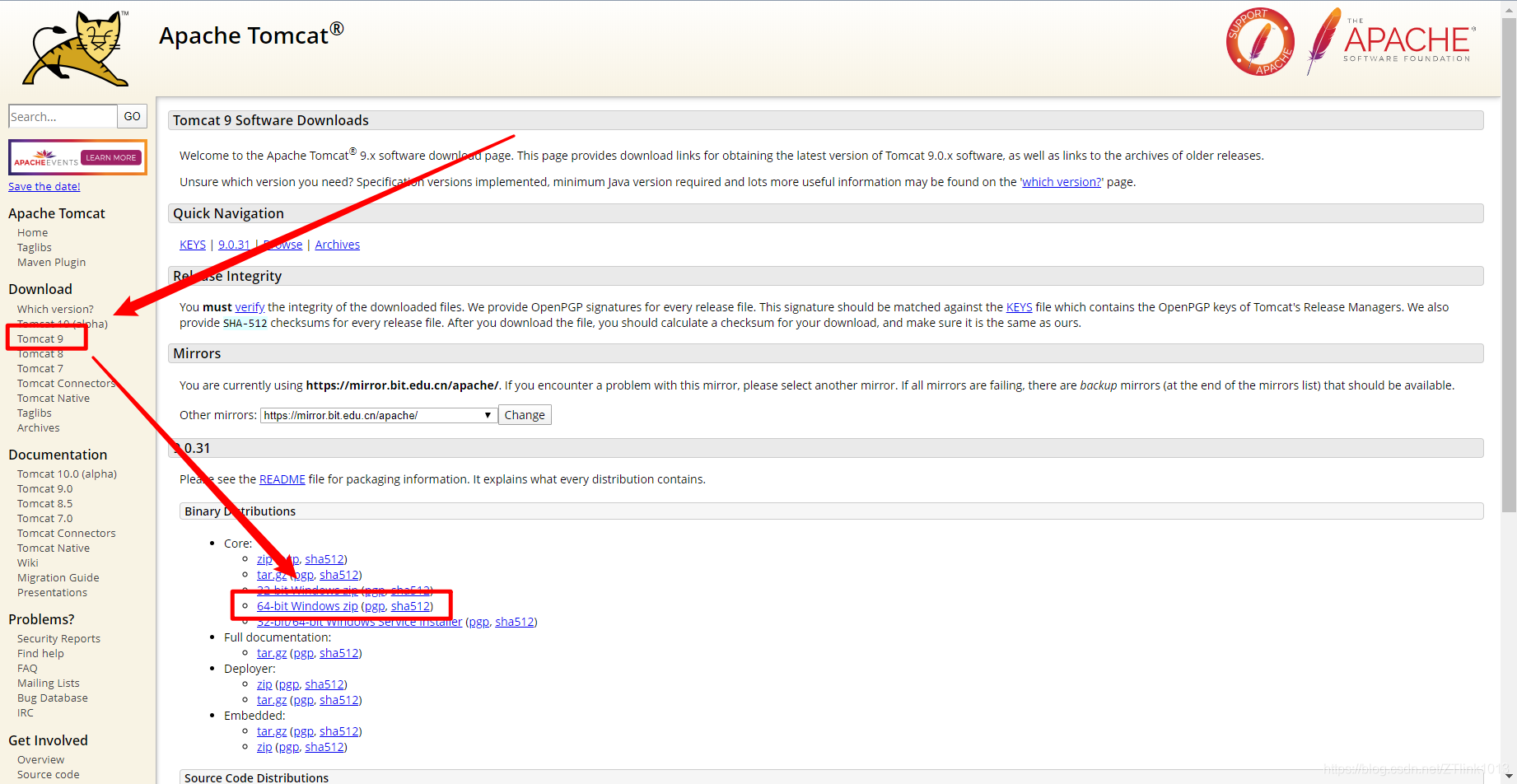1517x784 pixels.
Task: Open sha512 for Core tar.gz
Action: tap(339, 575)
